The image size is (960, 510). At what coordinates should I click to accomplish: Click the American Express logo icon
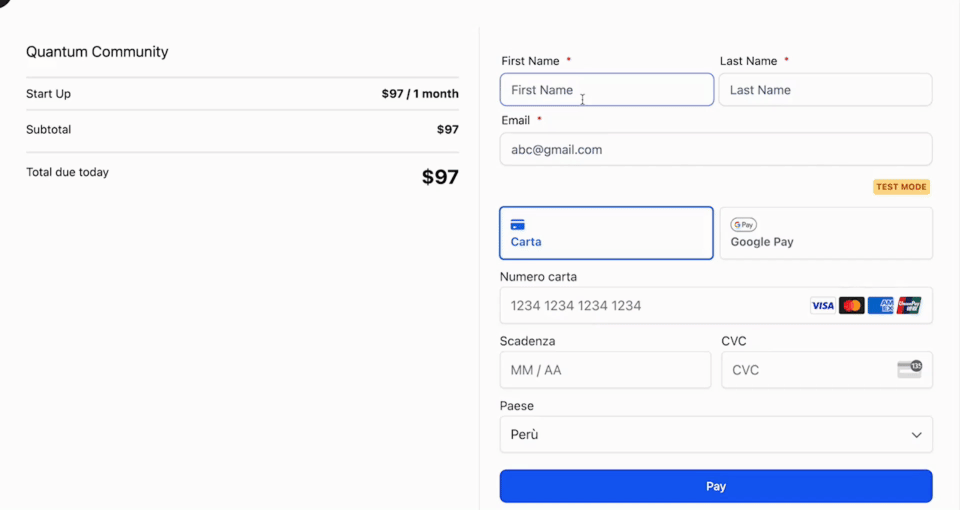(x=880, y=306)
